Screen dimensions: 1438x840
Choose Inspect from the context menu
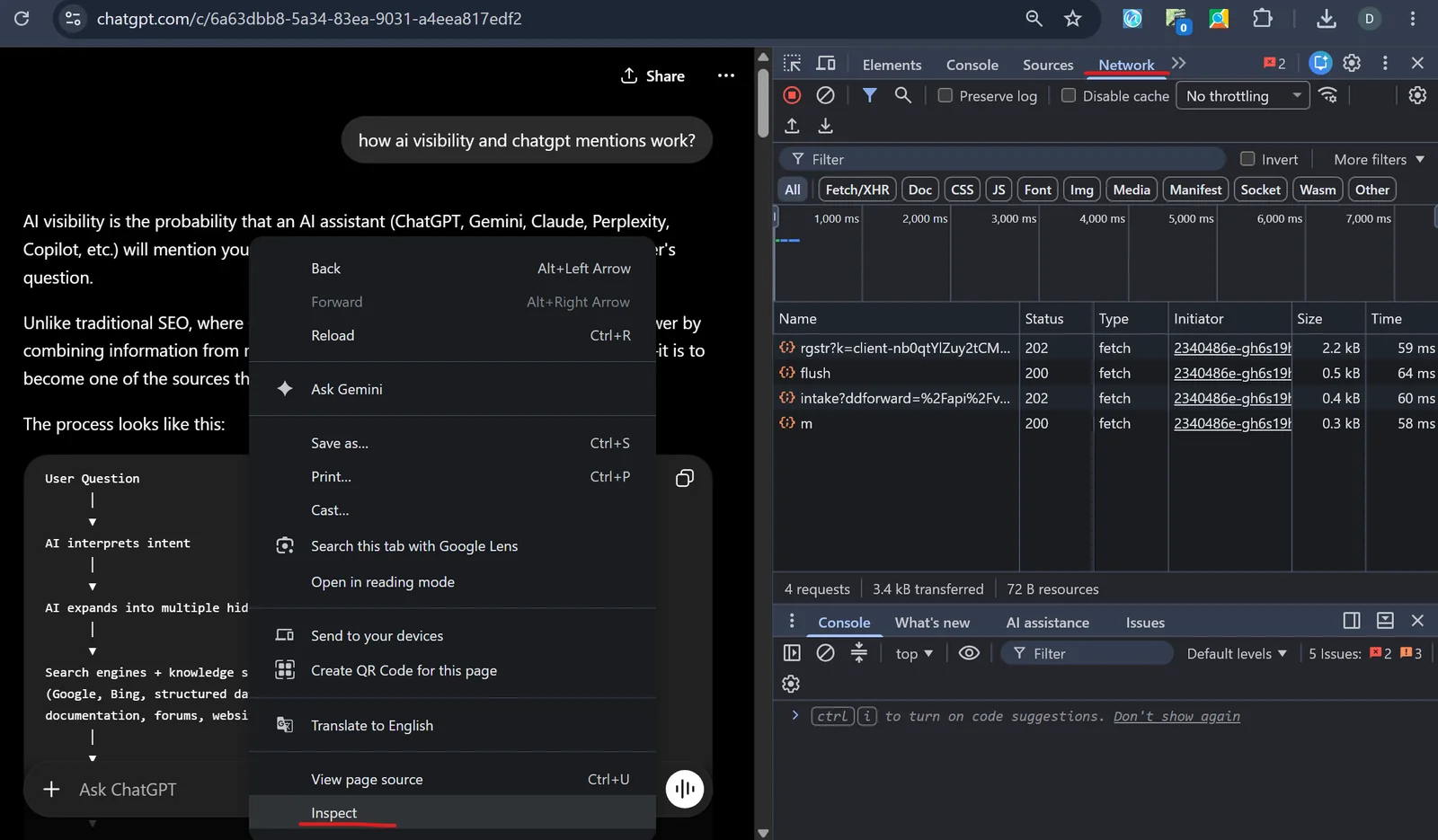click(452, 812)
